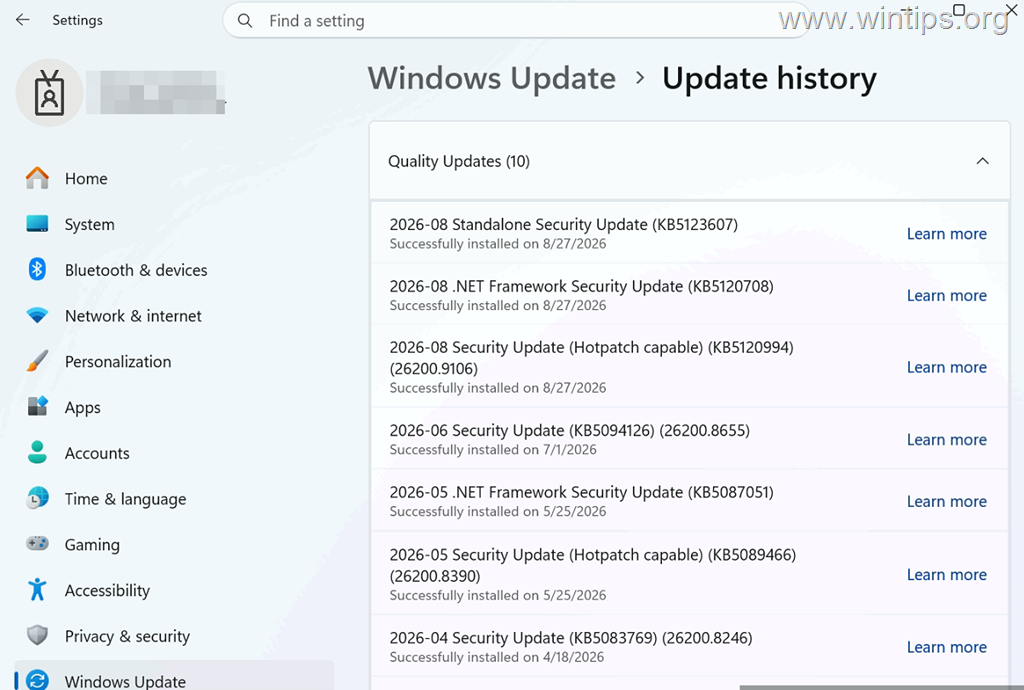1024x690 pixels.
Task: Learn more about KB5120994 update
Action: coord(946,368)
